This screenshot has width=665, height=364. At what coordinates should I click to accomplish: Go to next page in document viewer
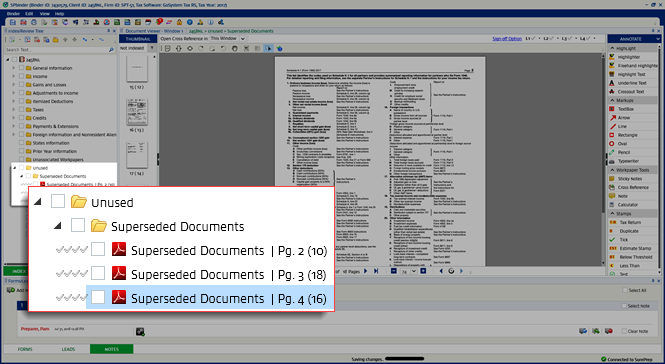tap(365, 271)
